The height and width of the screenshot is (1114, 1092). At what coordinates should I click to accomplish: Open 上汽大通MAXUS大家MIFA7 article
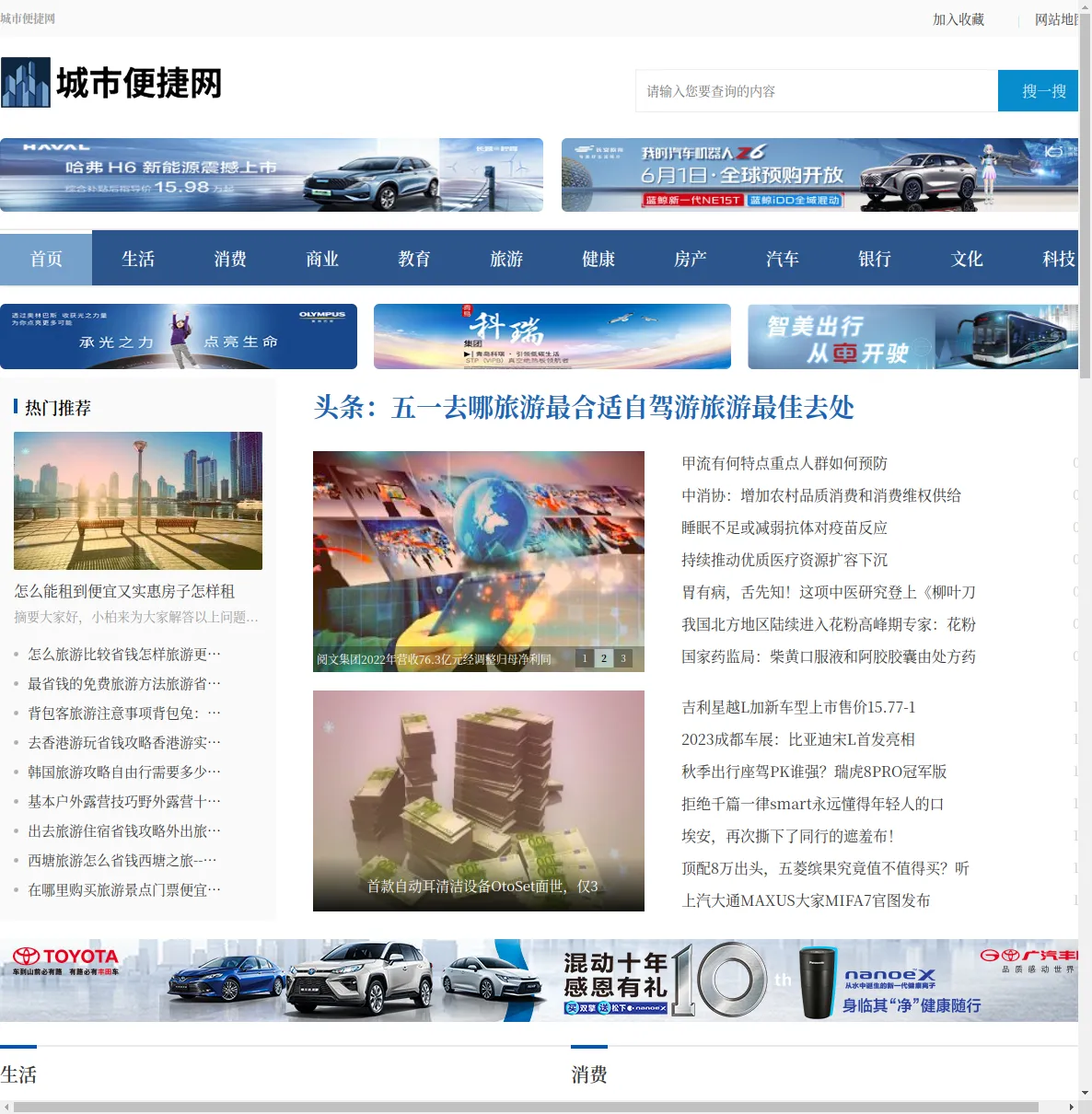[806, 900]
